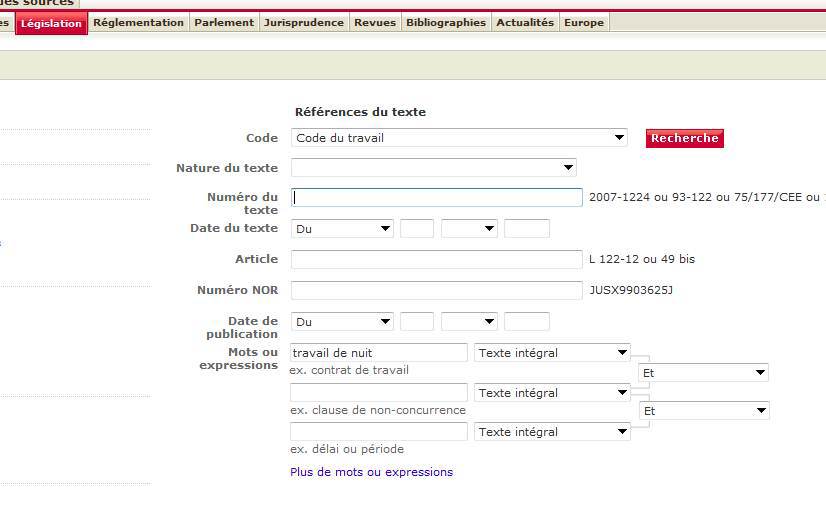The height and width of the screenshot is (518, 826).
Task: Open the Jurisprudence tab
Action: pyautogui.click(x=303, y=23)
